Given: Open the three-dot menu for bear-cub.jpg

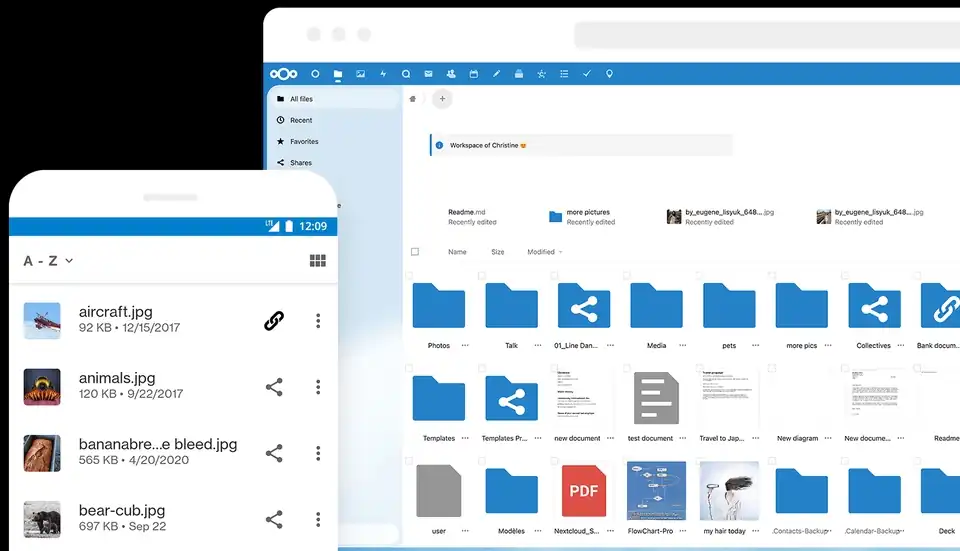Looking at the screenshot, I should (x=318, y=520).
